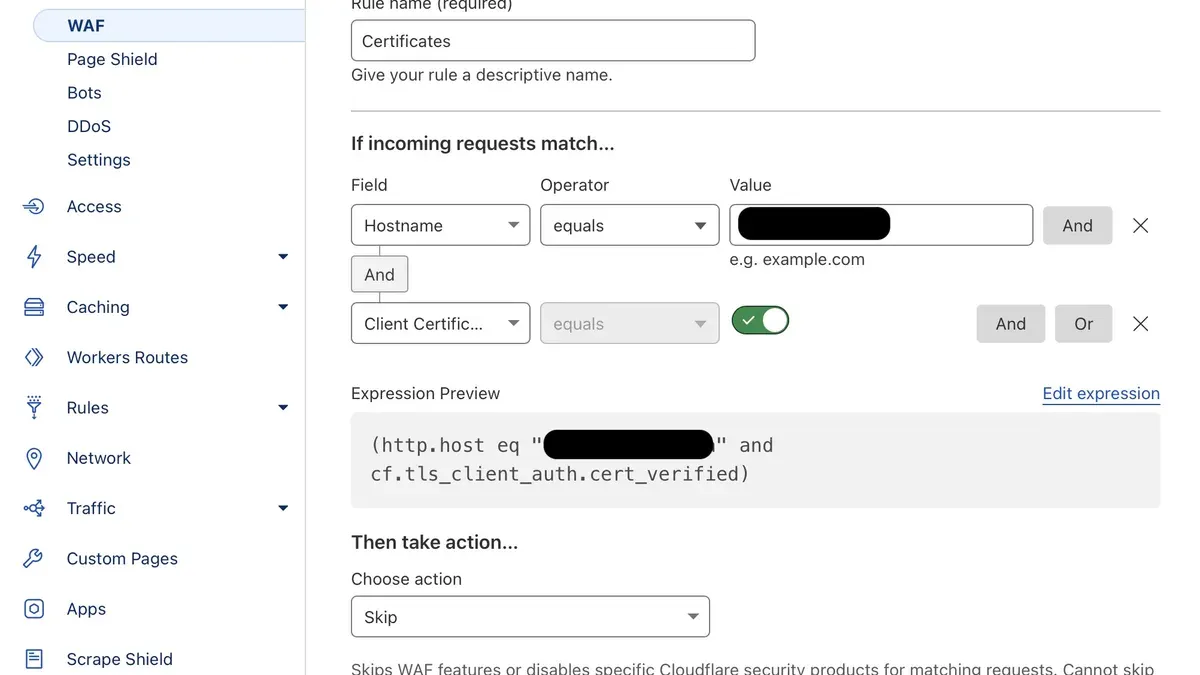This screenshot has height=675, width=1200.
Task: Open the disabled equals operator dropdown
Action: tap(629, 323)
